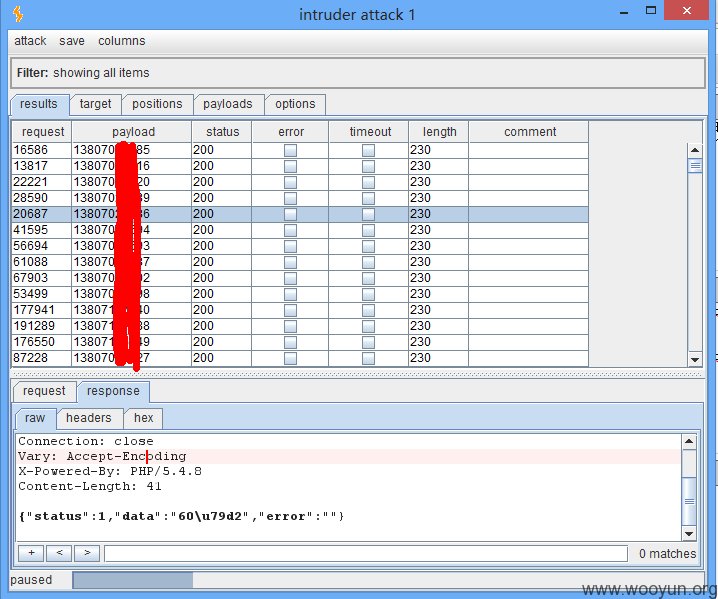The width and height of the screenshot is (718, 599).
Task: Sort by error column header
Action: (x=290, y=132)
